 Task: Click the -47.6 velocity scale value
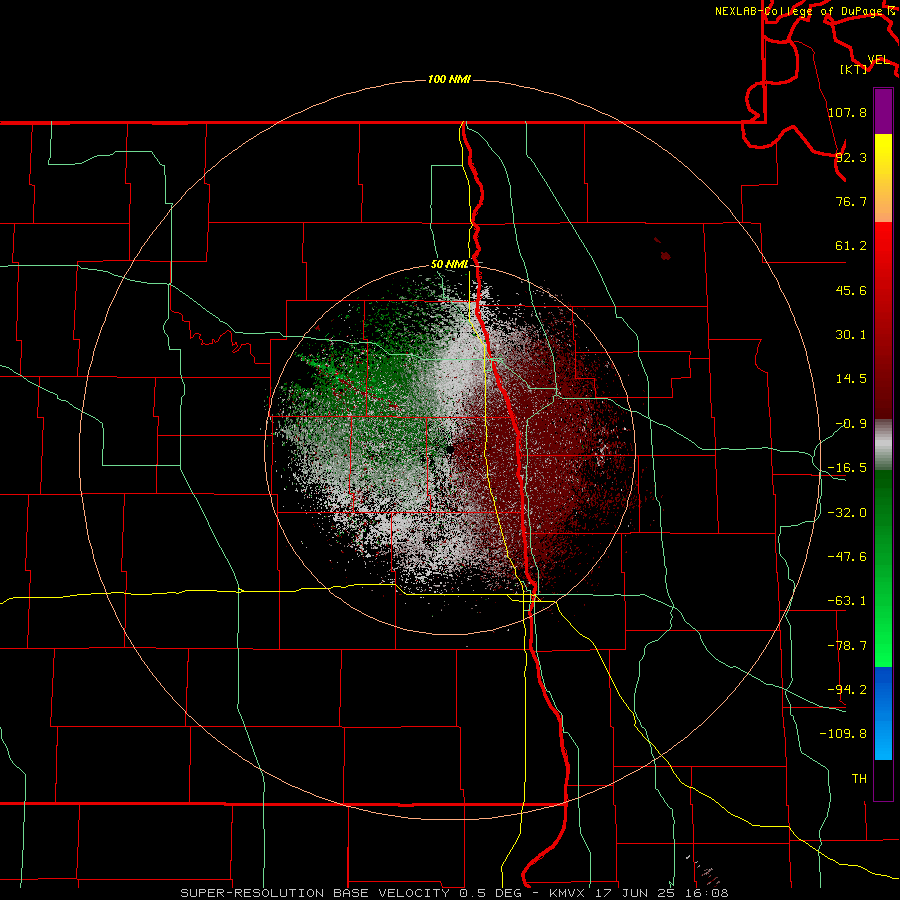click(x=848, y=556)
